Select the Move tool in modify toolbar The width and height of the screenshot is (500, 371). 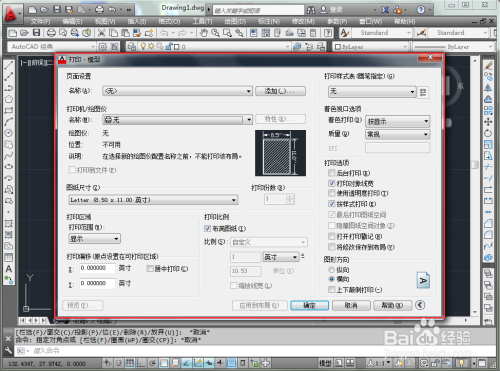coord(488,122)
